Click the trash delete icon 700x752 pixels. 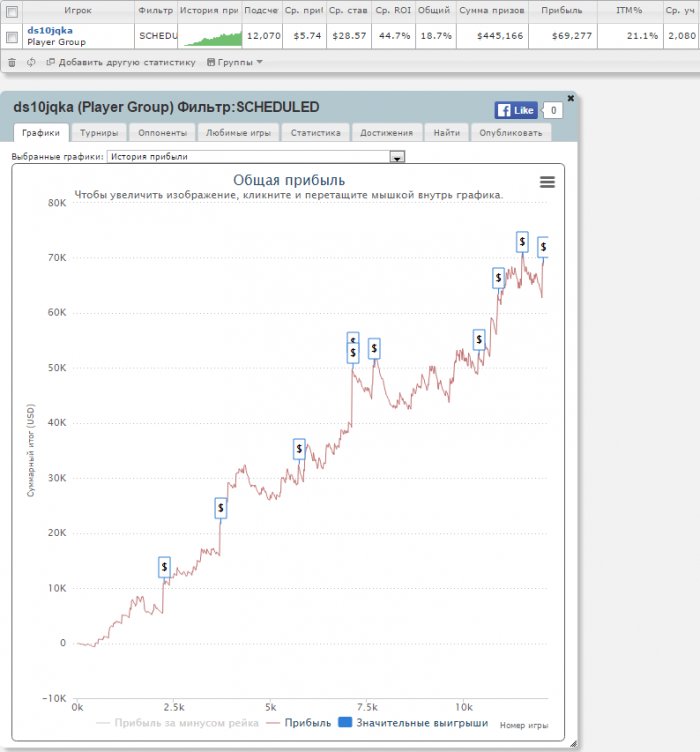coord(12,62)
